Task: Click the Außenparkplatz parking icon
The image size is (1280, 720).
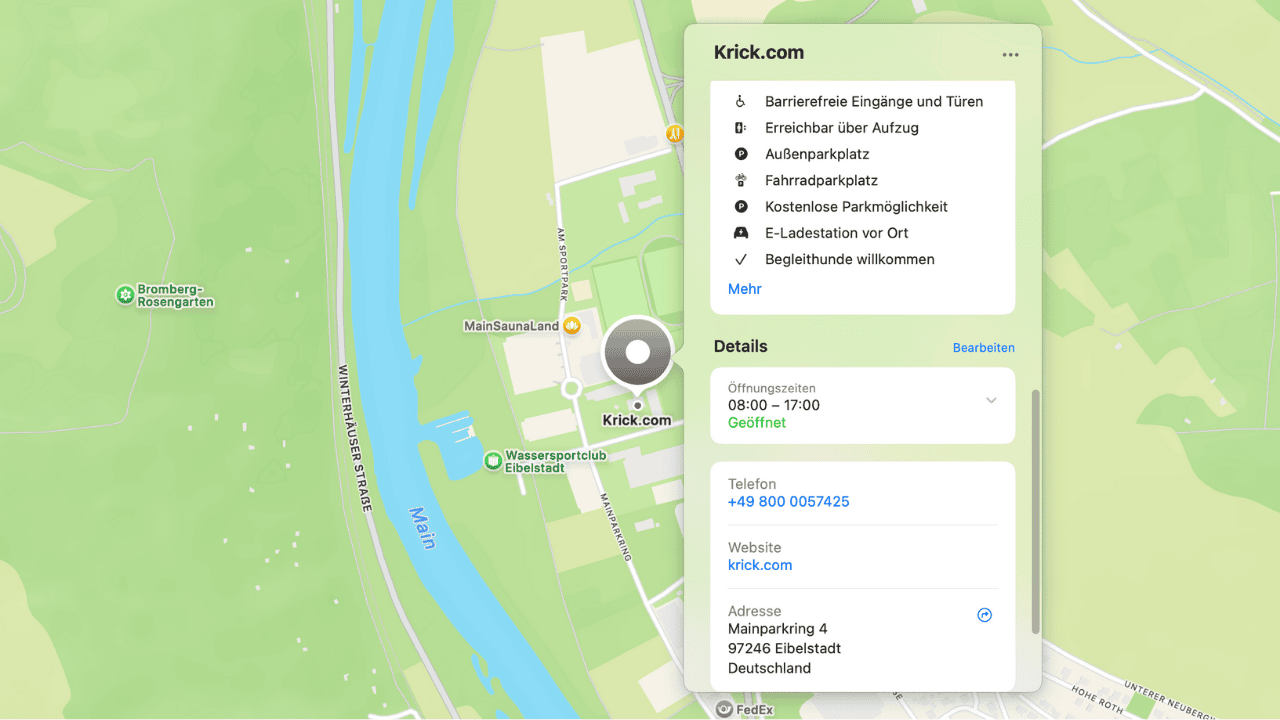Action: 741,154
